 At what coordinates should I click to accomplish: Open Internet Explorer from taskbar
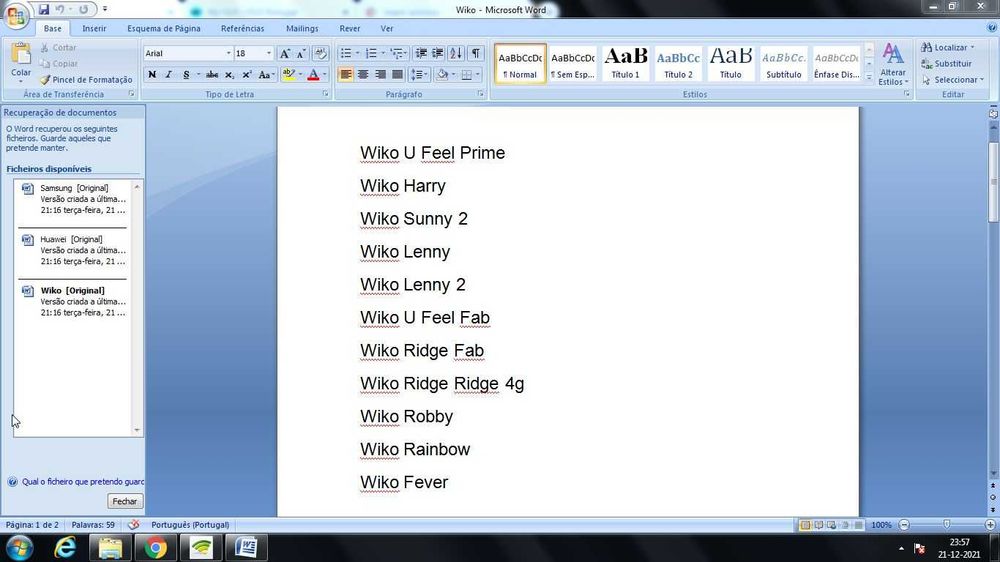(65, 548)
